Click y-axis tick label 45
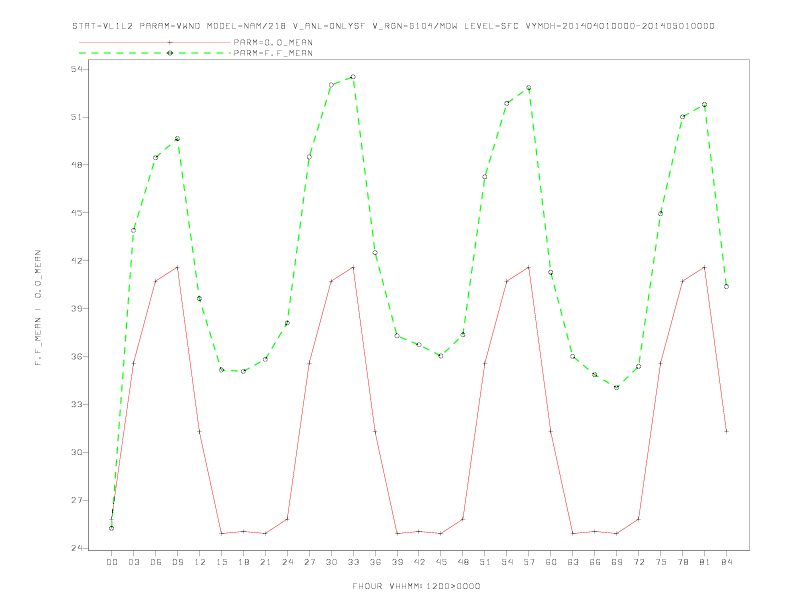This screenshot has height=612, width=792. [76, 213]
